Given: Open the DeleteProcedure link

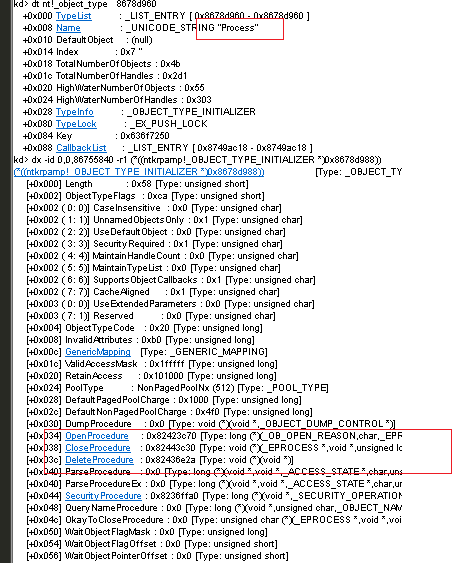Looking at the screenshot, I should click(x=99, y=460).
